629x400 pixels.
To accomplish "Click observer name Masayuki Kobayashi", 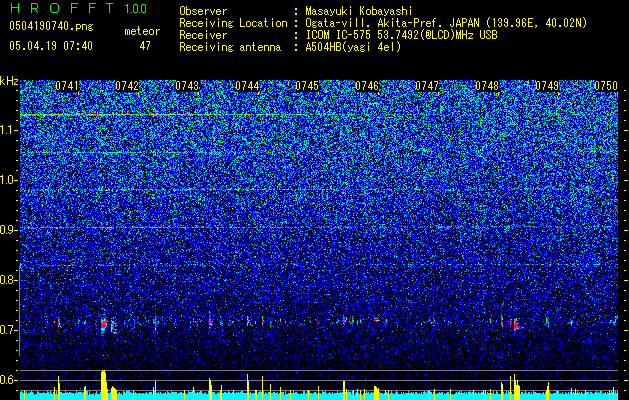I will point(359,11).
